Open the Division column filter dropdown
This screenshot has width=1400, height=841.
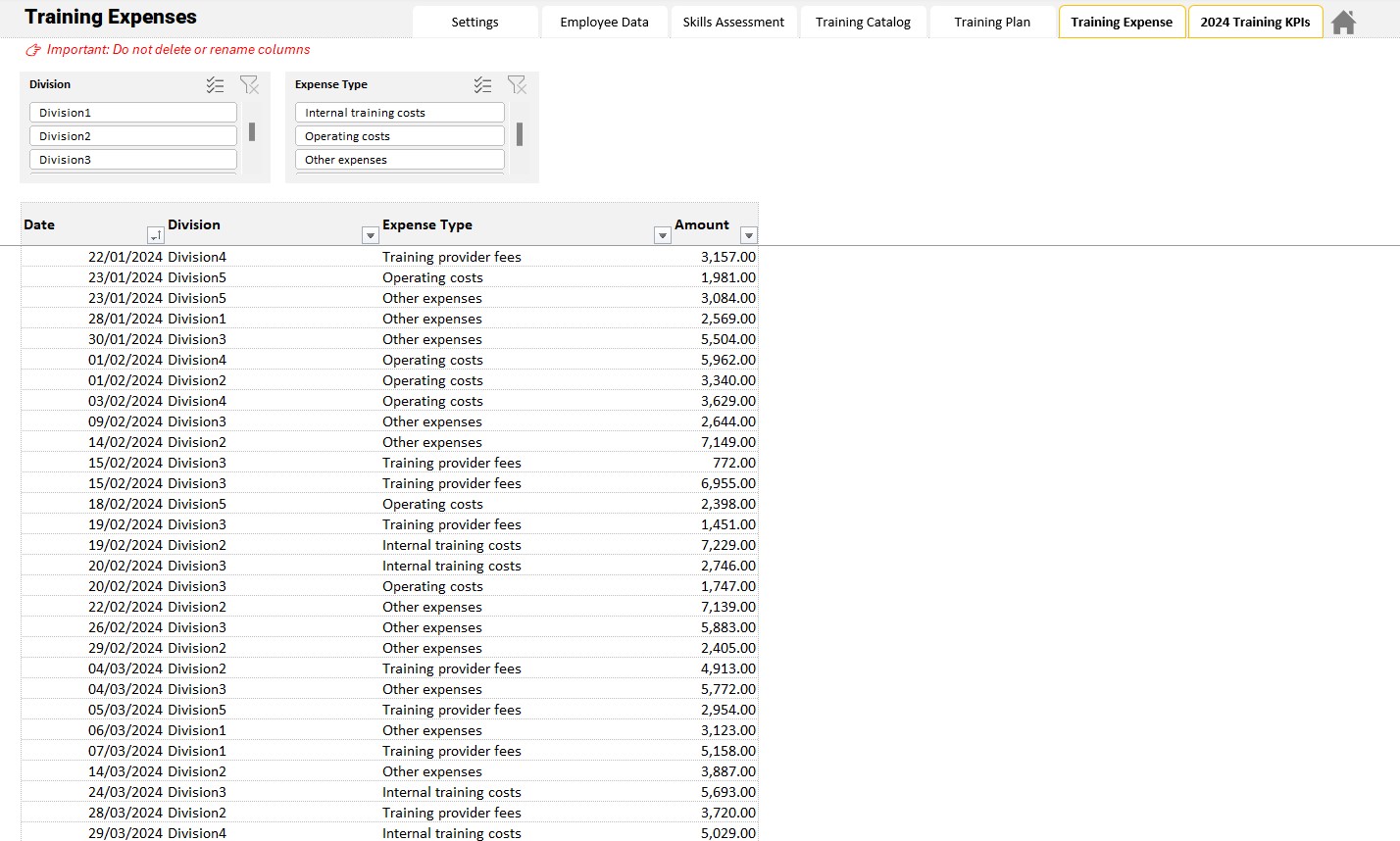pyautogui.click(x=370, y=235)
